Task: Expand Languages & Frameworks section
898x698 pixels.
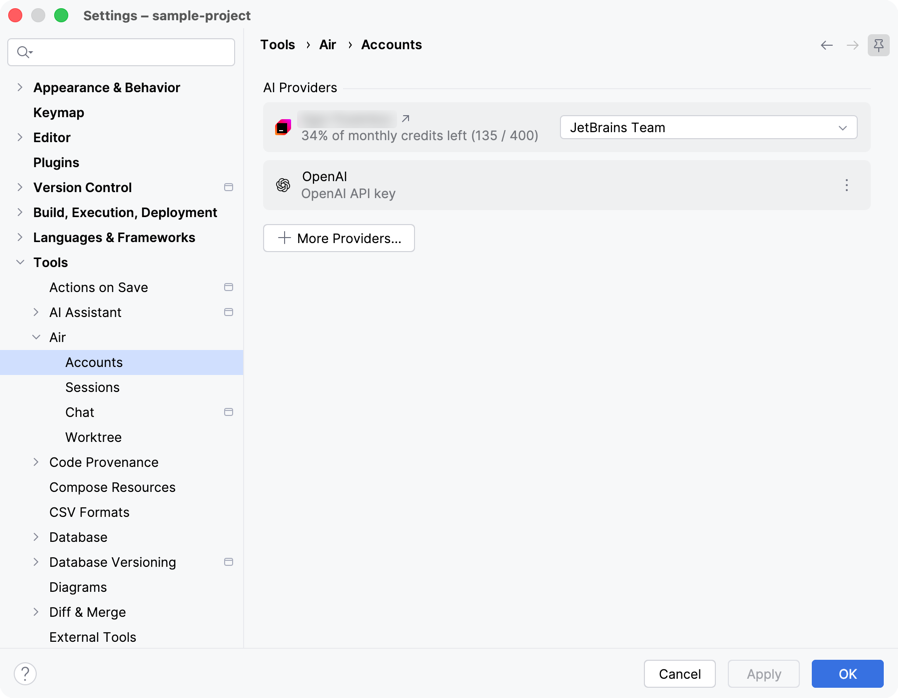Action: click(x=20, y=237)
